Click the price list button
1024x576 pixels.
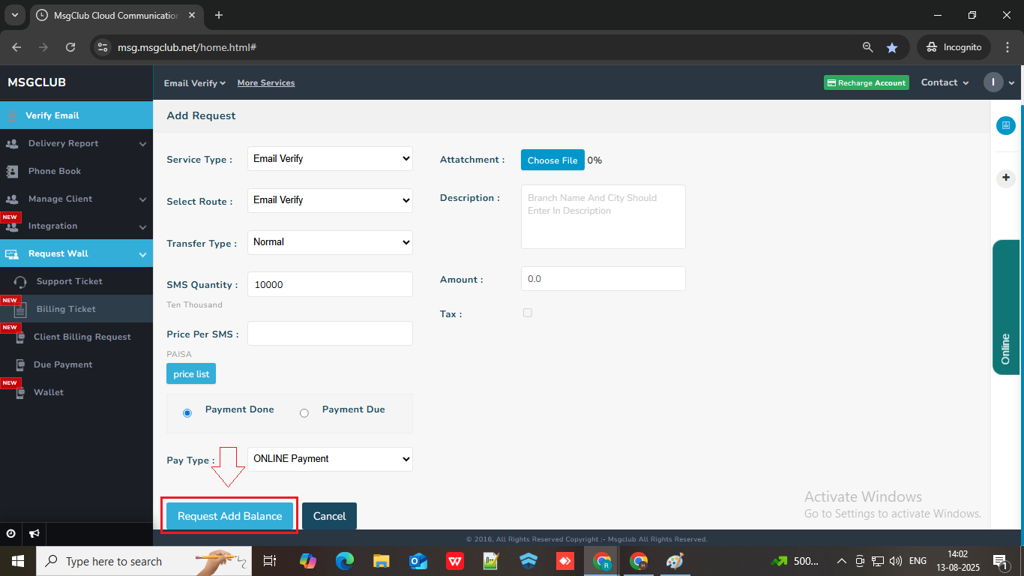[x=191, y=374]
